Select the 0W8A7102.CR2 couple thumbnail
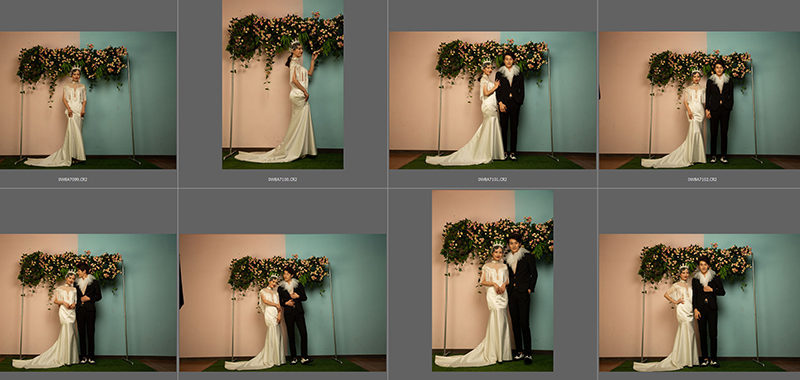The image size is (800, 380). [x=699, y=100]
